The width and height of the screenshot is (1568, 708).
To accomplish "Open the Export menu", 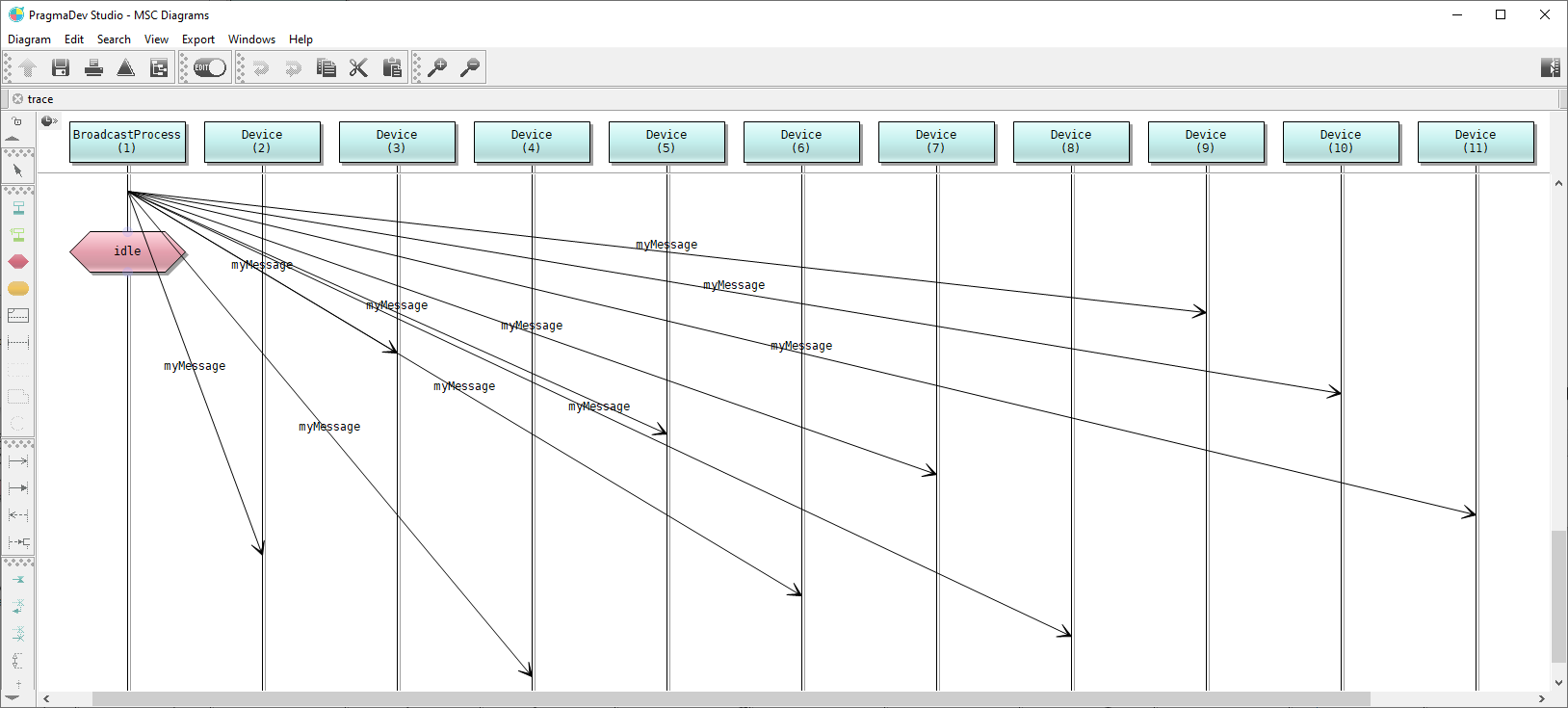I will tap(198, 39).
